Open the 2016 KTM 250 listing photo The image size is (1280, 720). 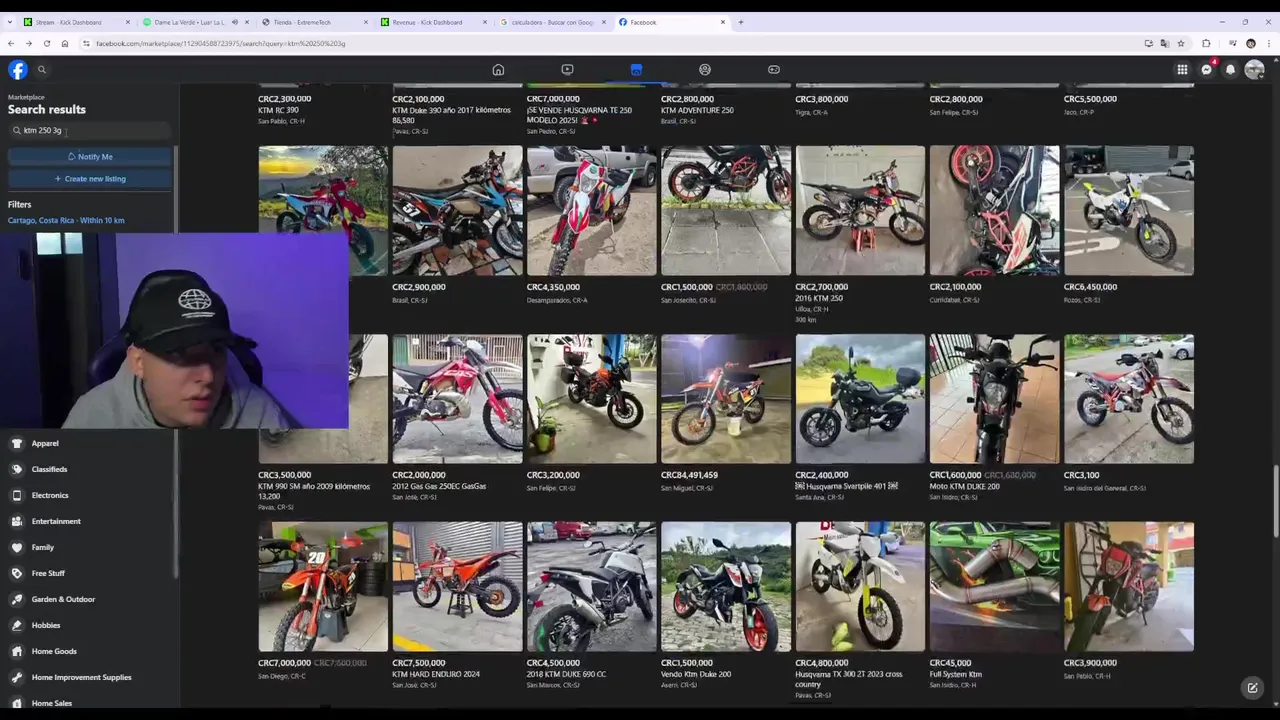[860, 210]
